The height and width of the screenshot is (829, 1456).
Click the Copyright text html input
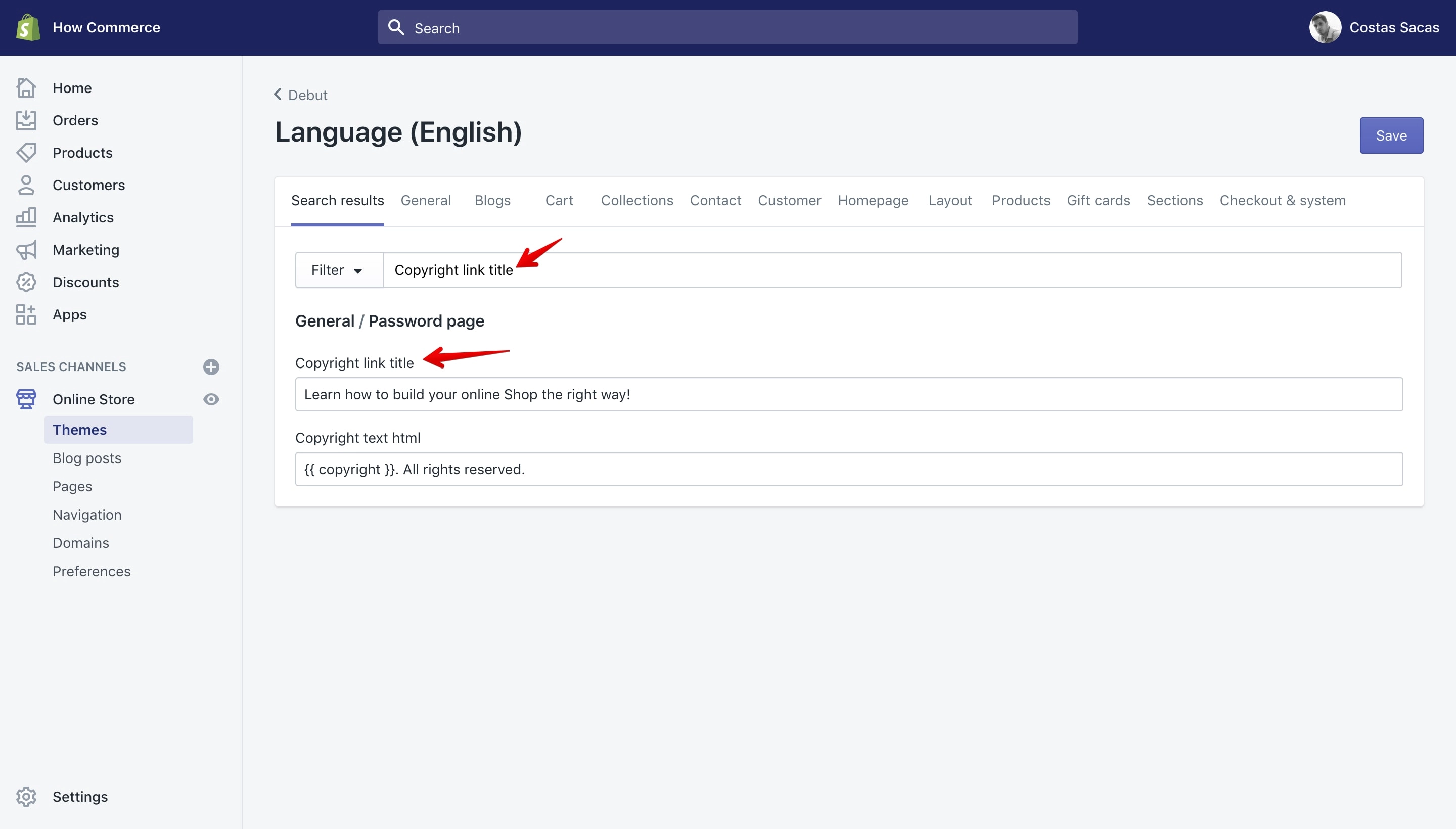pos(848,469)
